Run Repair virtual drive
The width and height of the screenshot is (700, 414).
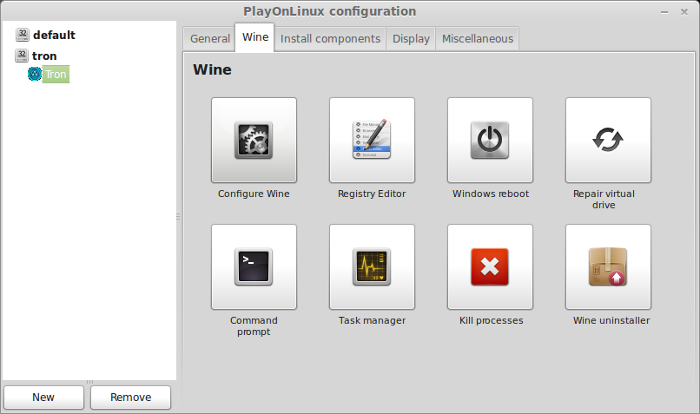click(608, 140)
